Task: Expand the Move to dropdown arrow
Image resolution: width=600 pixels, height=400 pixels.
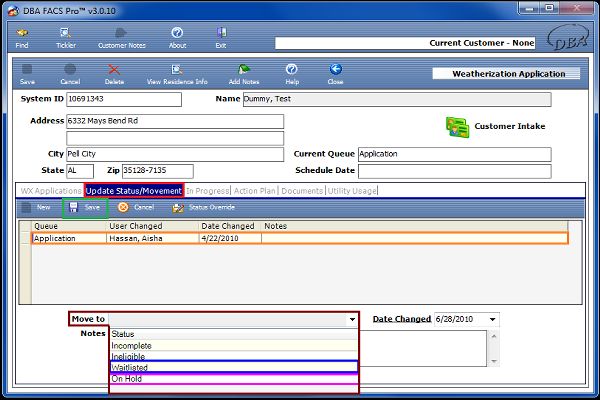Action: [352, 319]
